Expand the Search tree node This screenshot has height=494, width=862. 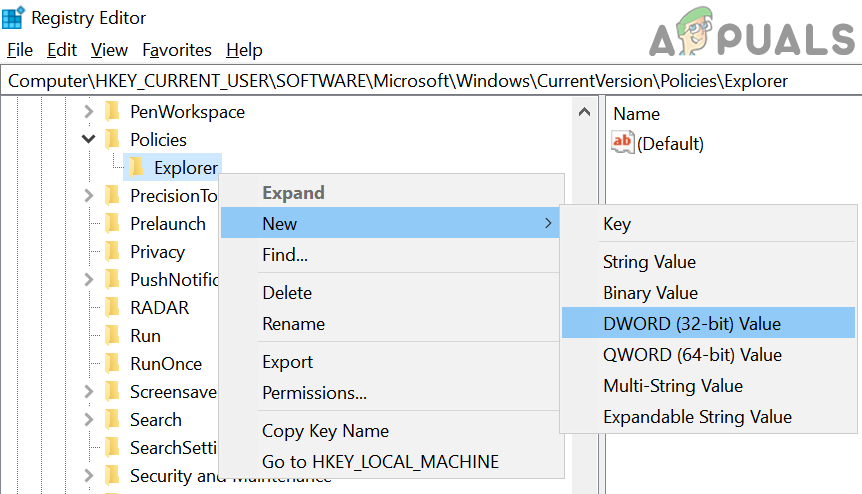89,420
